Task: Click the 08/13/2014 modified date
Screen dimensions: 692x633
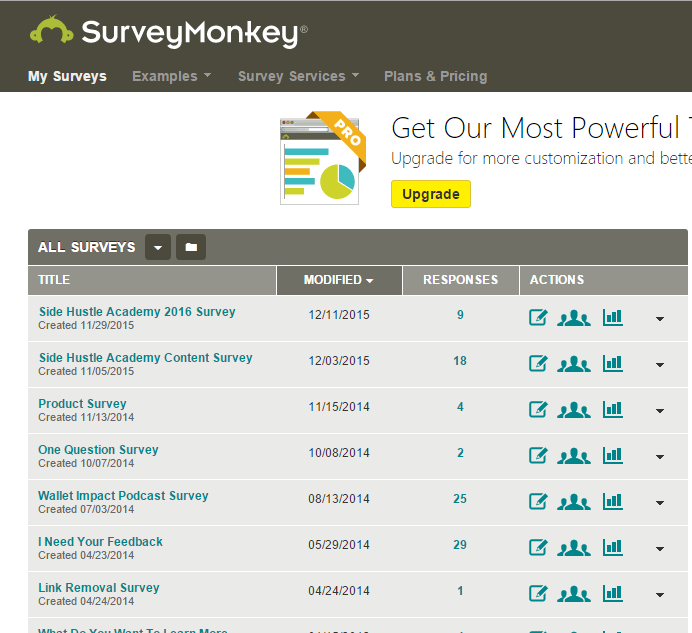Action: [339, 499]
